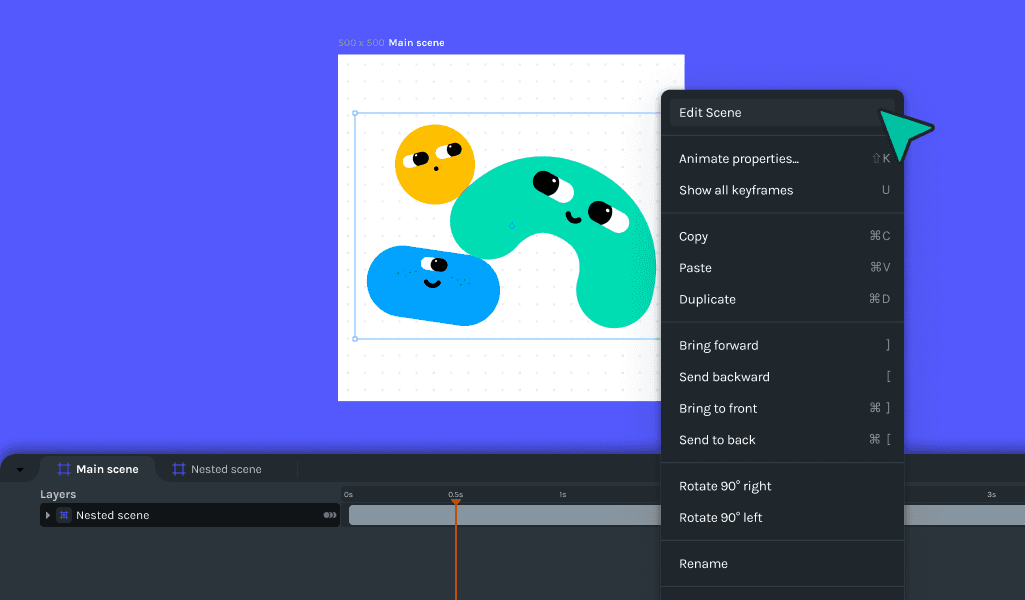Expand the Nested scene layer in the Layers panel
Screen dimensions: 1025x600
tap(47, 515)
